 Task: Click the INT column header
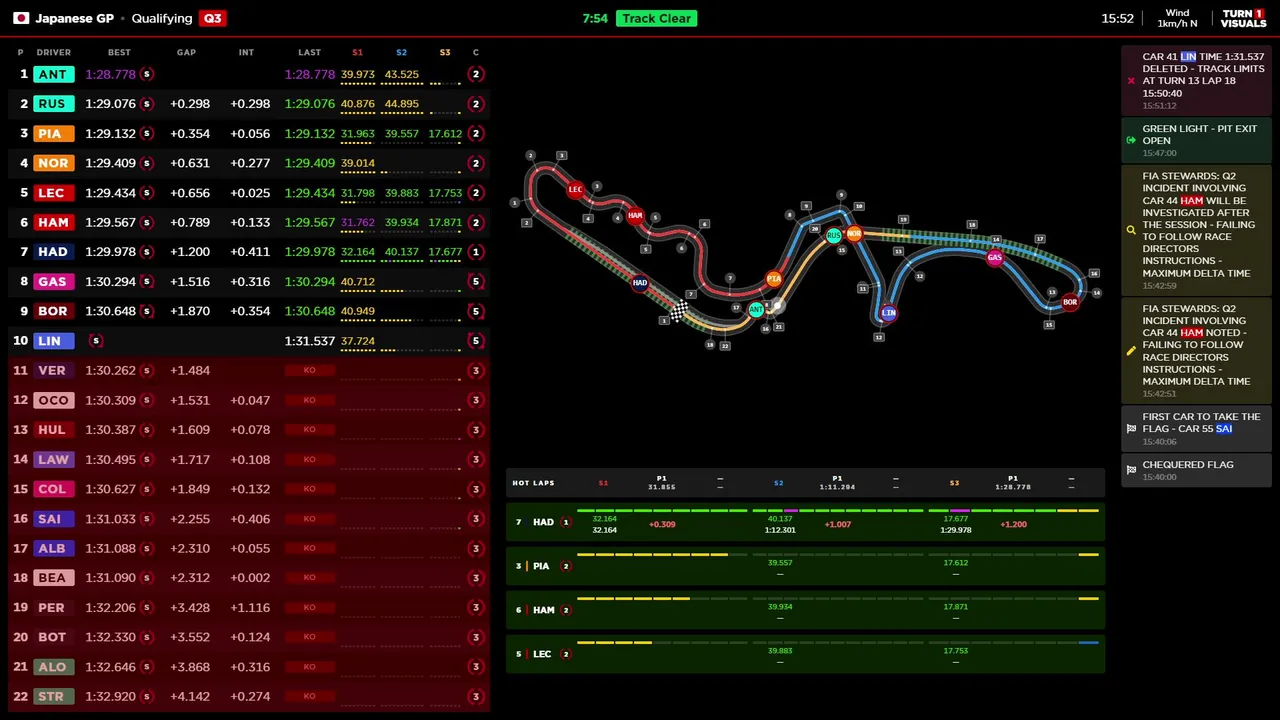coord(246,52)
